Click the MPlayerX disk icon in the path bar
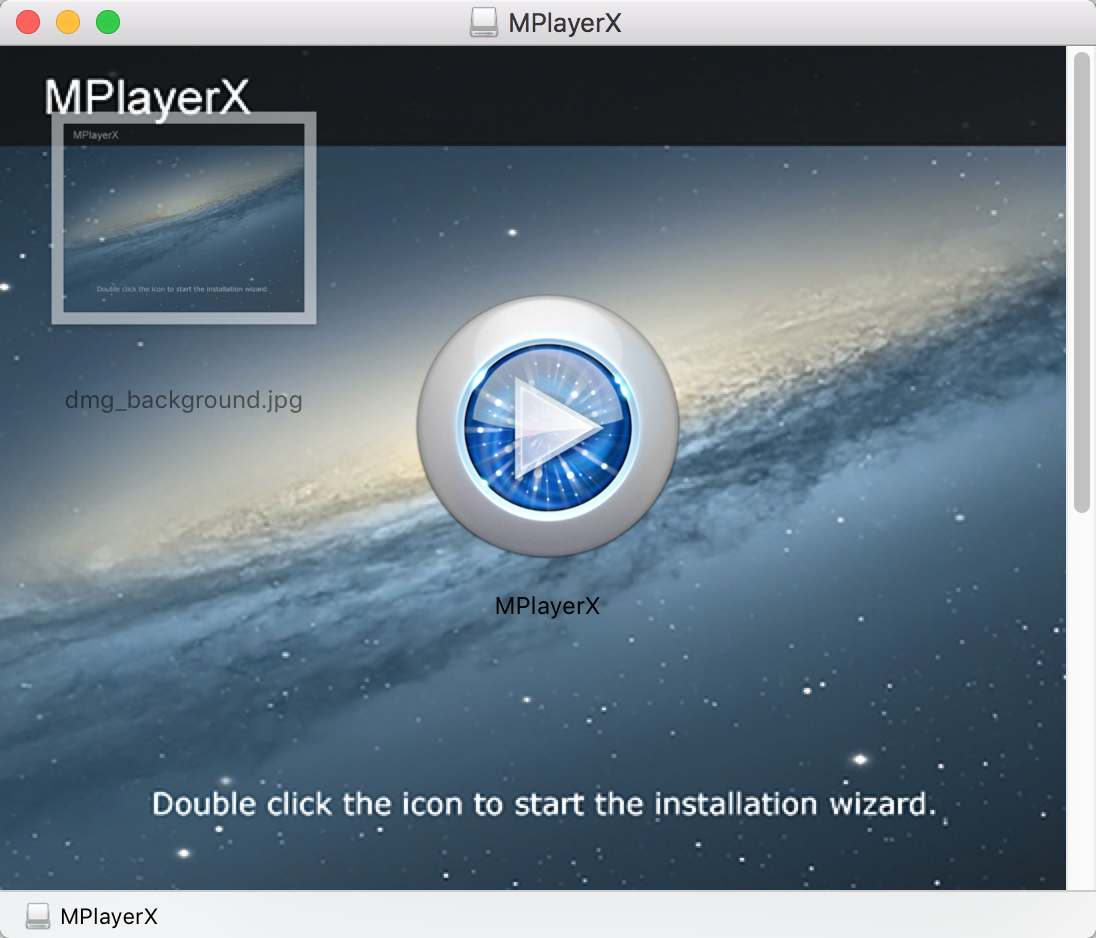The height and width of the screenshot is (938, 1096). pyautogui.click(x=38, y=916)
